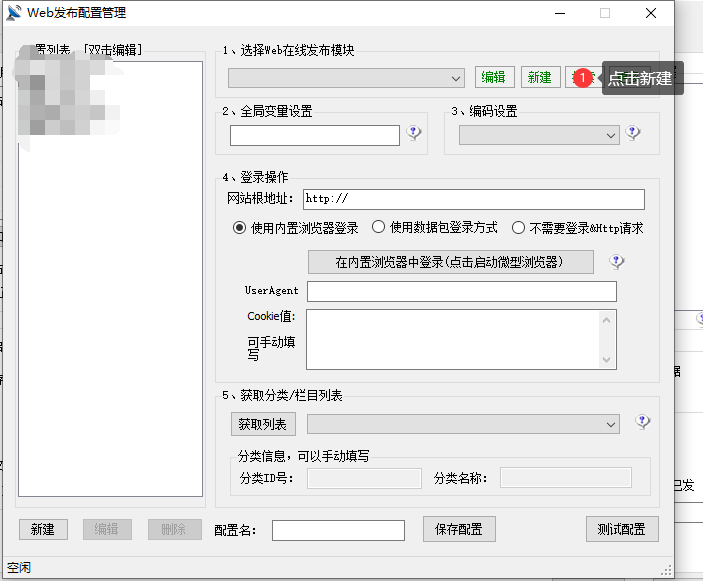The width and height of the screenshot is (703, 581).
Task: Open help icon beside encoding settings
Action: coord(633,133)
